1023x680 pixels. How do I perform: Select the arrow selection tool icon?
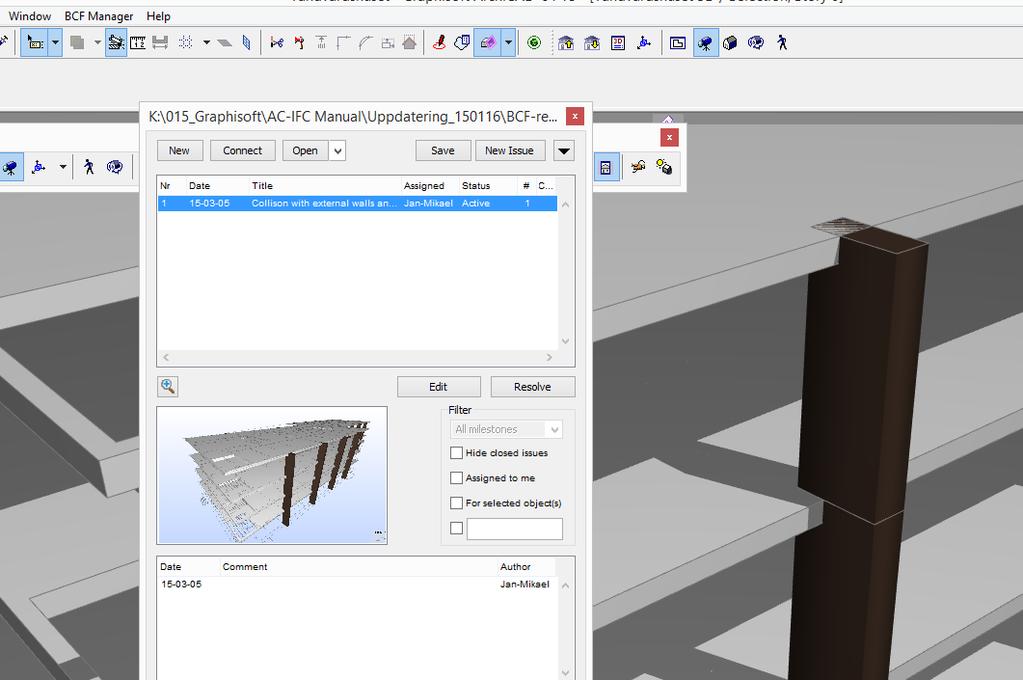(x=34, y=43)
